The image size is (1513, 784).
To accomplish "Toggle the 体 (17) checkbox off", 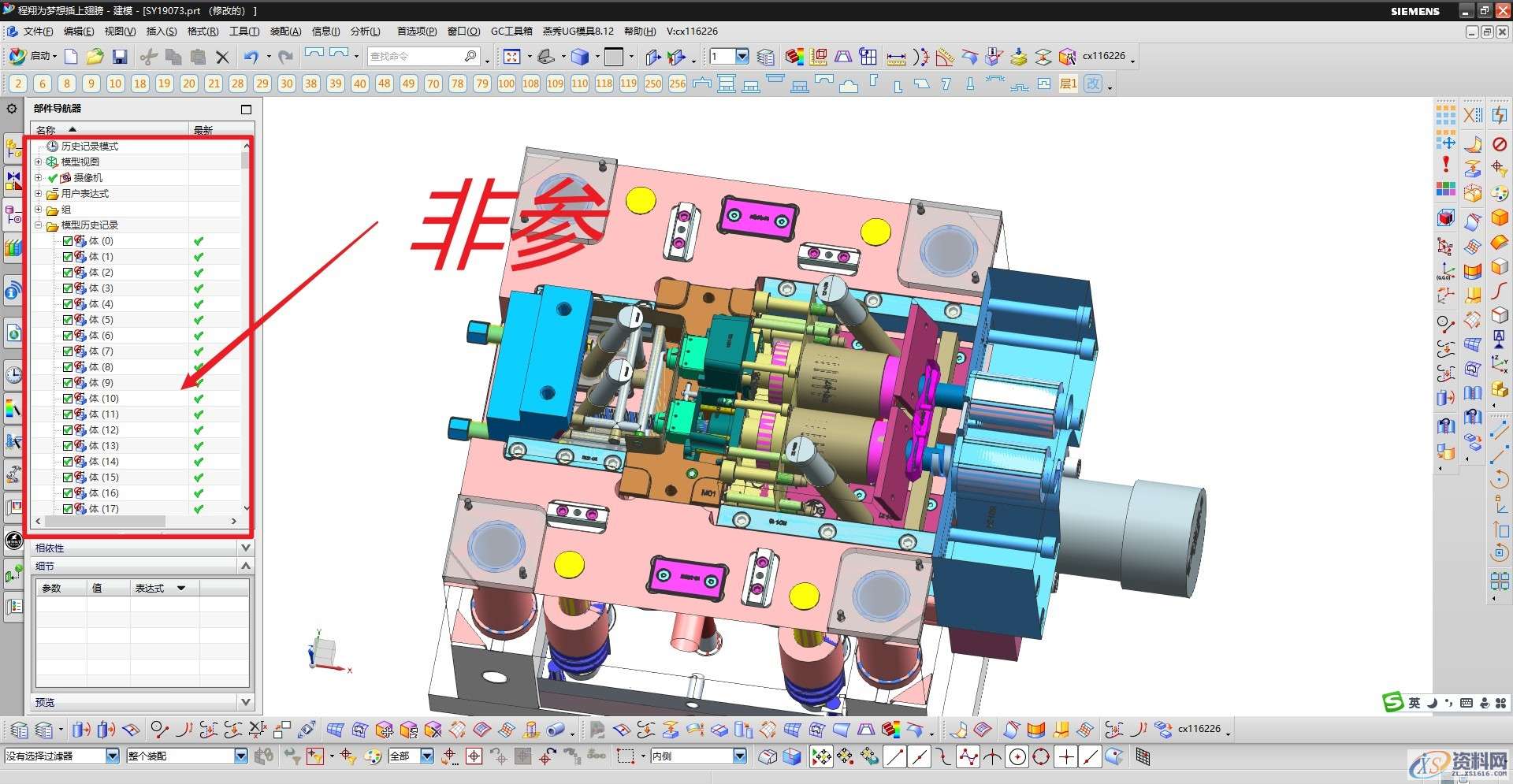I will (x=69, y=508).
